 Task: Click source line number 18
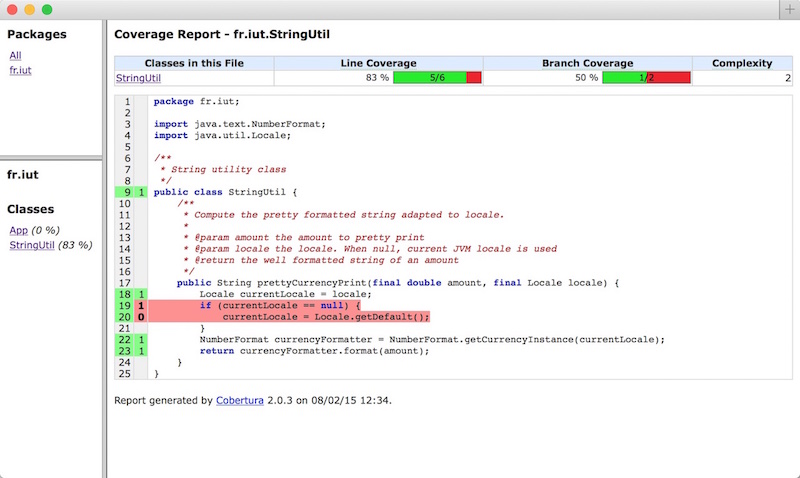125,294
